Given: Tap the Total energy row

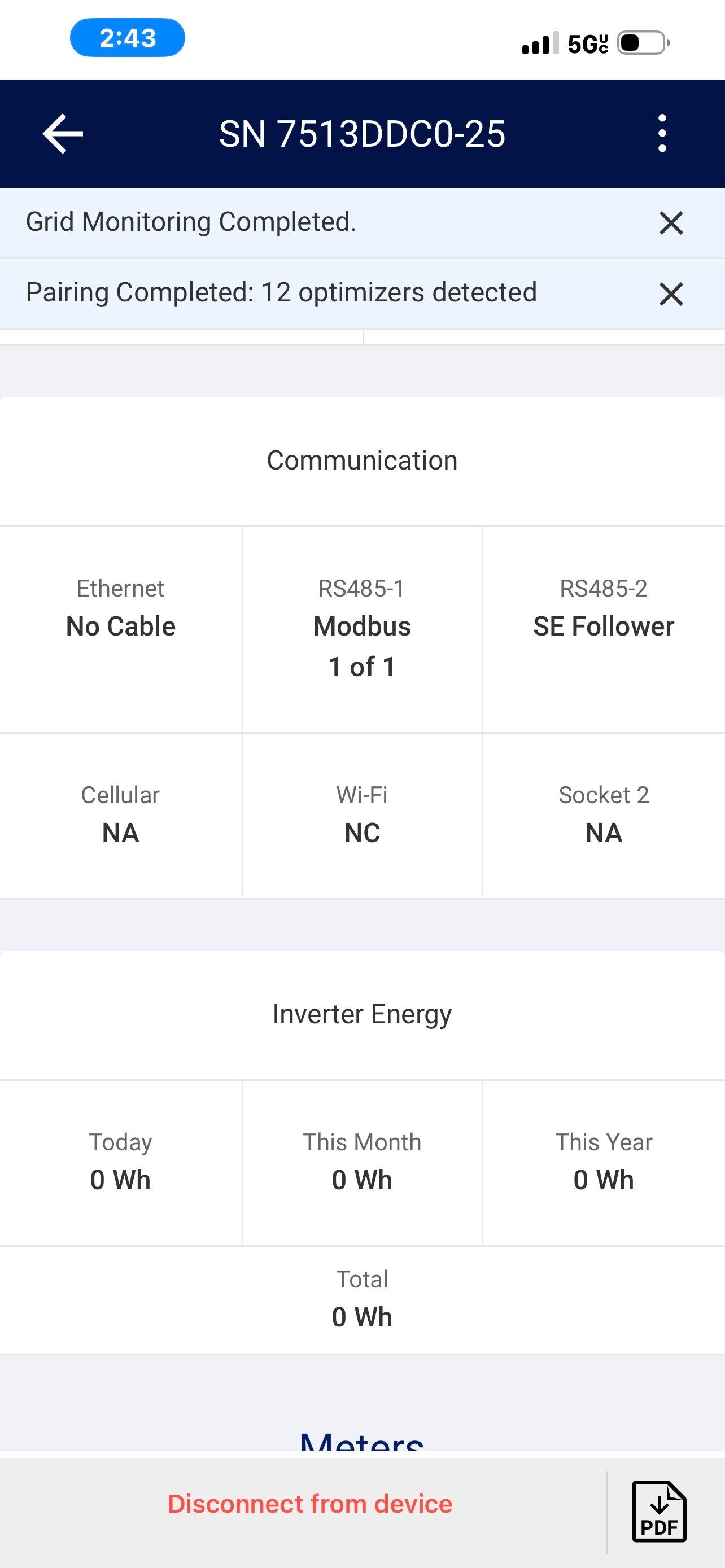Looking at the screenshot, I should pos(362,1299).
